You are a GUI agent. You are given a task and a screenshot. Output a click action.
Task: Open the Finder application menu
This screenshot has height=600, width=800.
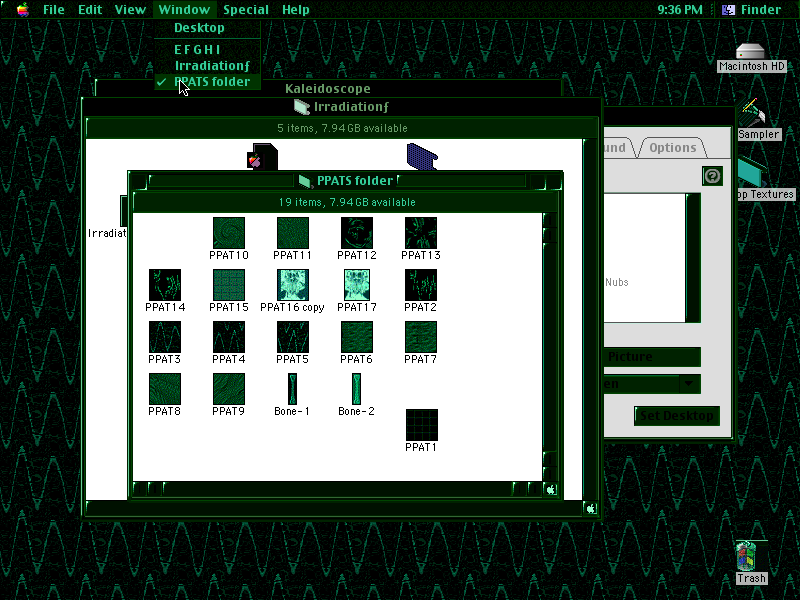click(x=751, y=9)
